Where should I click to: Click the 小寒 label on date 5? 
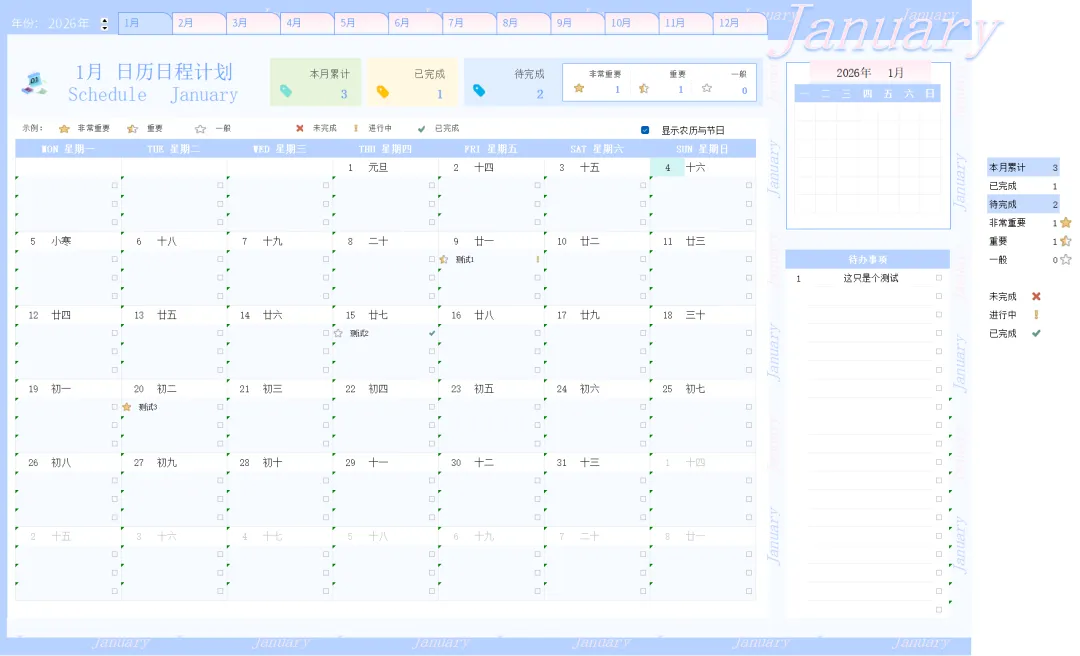(61, 241)
